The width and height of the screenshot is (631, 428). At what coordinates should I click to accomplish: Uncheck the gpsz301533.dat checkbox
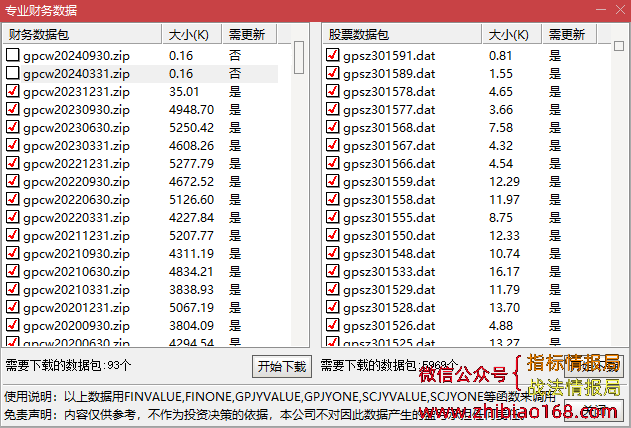(x=332, y=271)
